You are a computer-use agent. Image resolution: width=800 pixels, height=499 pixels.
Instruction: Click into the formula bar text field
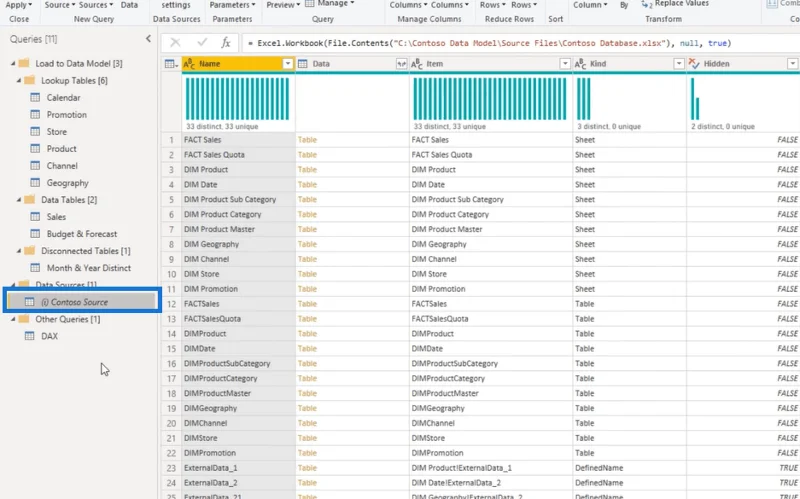[520, 43]
